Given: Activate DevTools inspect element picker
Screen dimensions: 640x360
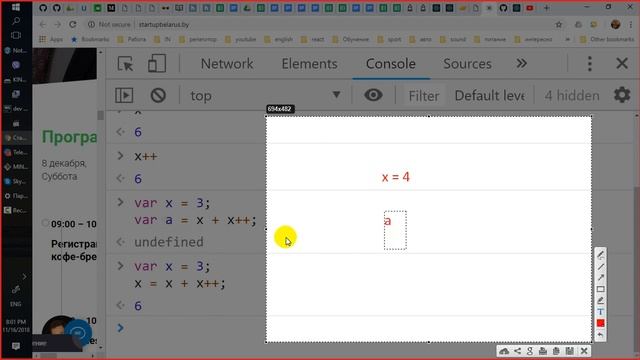Looking at the screenshot, I should pyautogui.click(x=125, y=64).
